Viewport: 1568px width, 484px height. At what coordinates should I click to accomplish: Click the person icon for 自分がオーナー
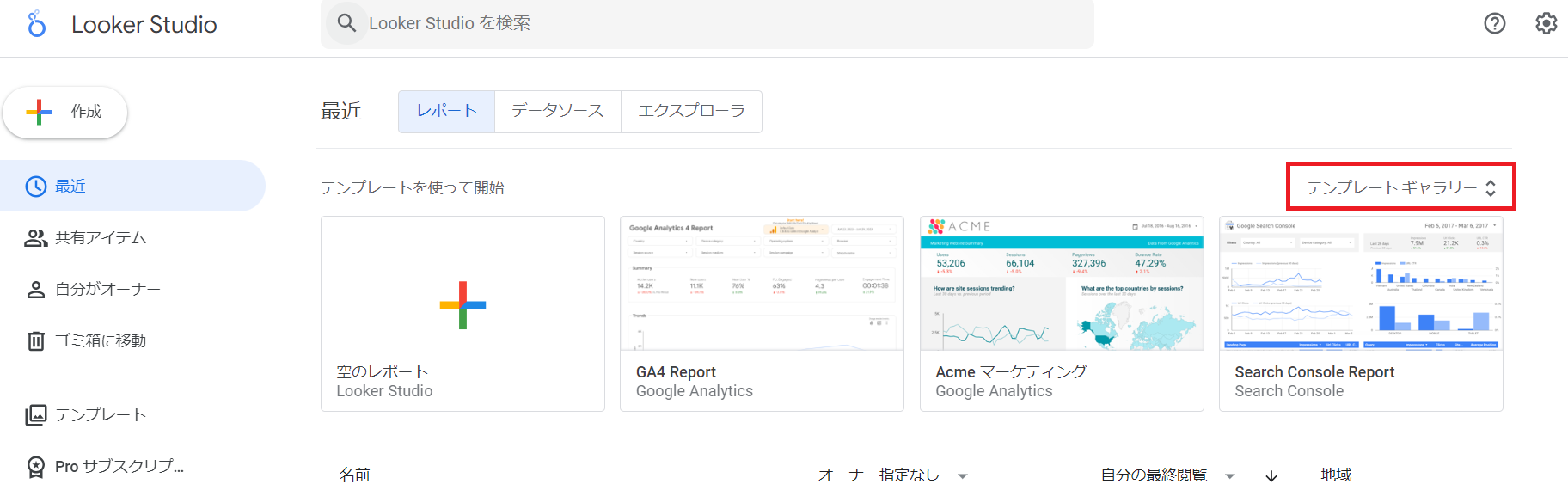click(36, 290)
